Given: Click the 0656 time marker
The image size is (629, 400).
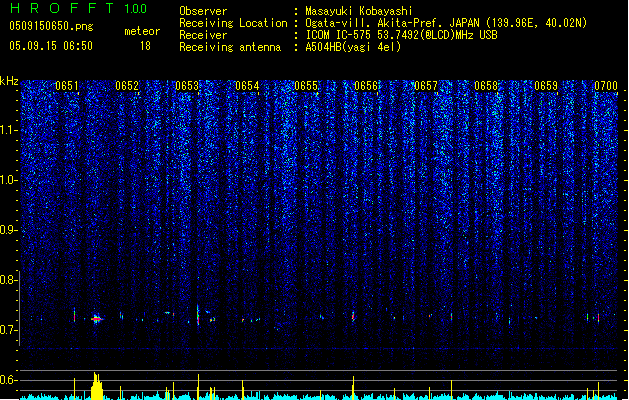Looking at the screenshot, I should pyautogui.click(x=366, y=86).
